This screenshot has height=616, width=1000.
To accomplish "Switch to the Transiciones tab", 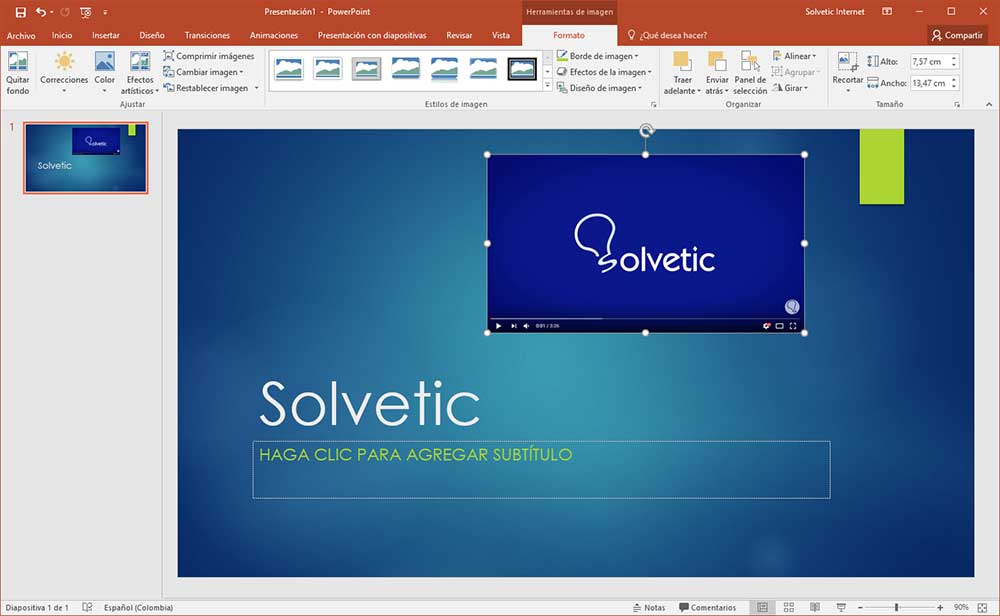I will (x=207, y=36).
